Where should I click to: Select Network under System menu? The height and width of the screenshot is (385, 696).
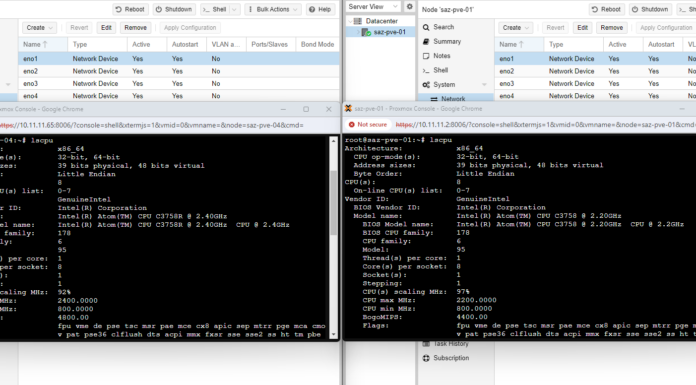coord(453,98)
